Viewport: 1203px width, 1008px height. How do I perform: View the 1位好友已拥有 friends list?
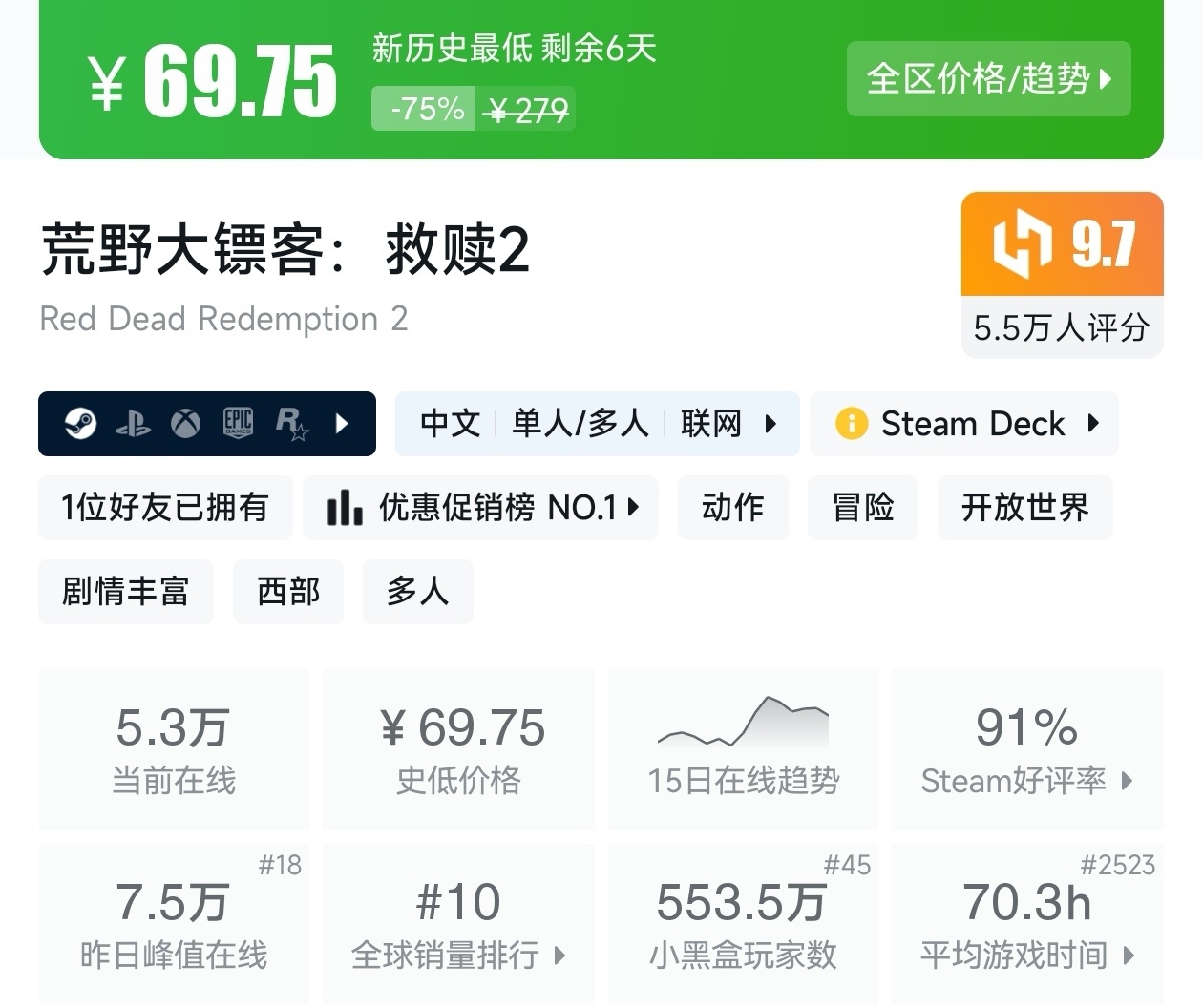[164, 508]
